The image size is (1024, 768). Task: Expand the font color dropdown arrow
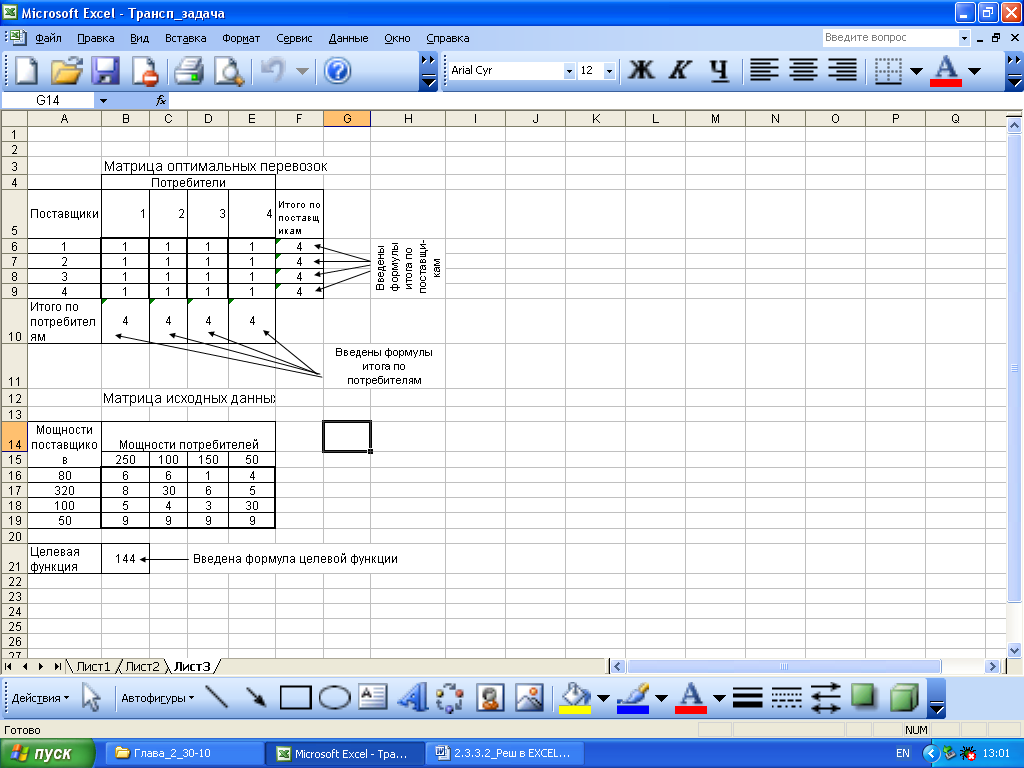[974, 71]
